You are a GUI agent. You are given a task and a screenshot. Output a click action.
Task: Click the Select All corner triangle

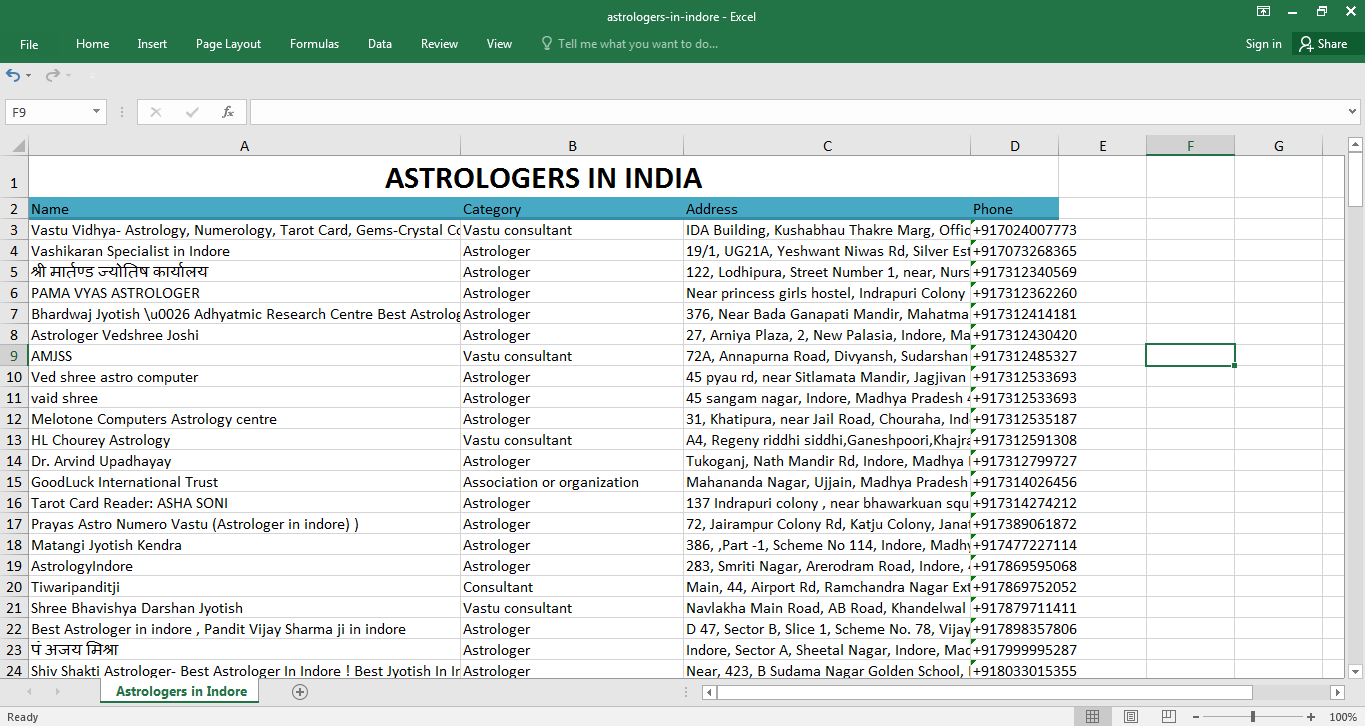(18, 146)
